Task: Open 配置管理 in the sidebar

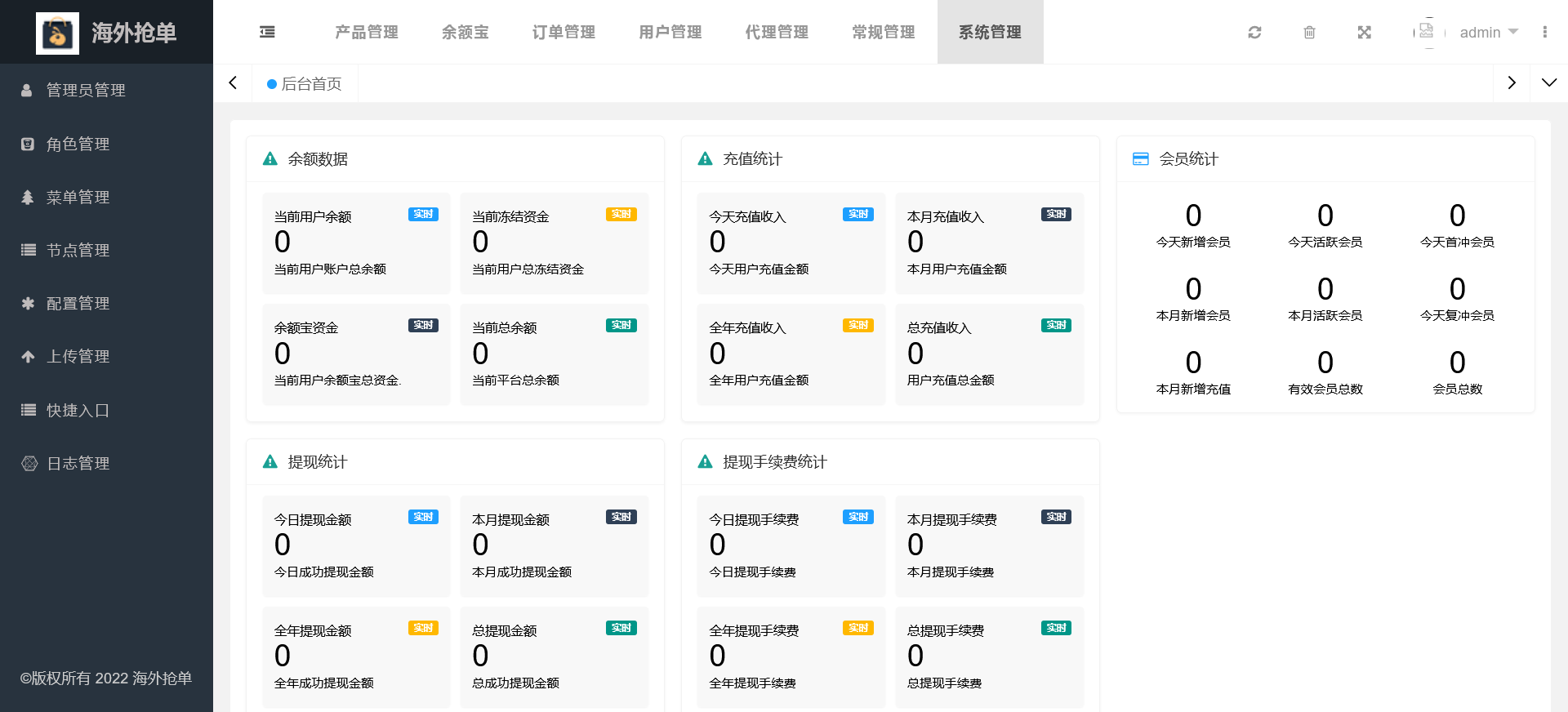Action: (78, 304)
